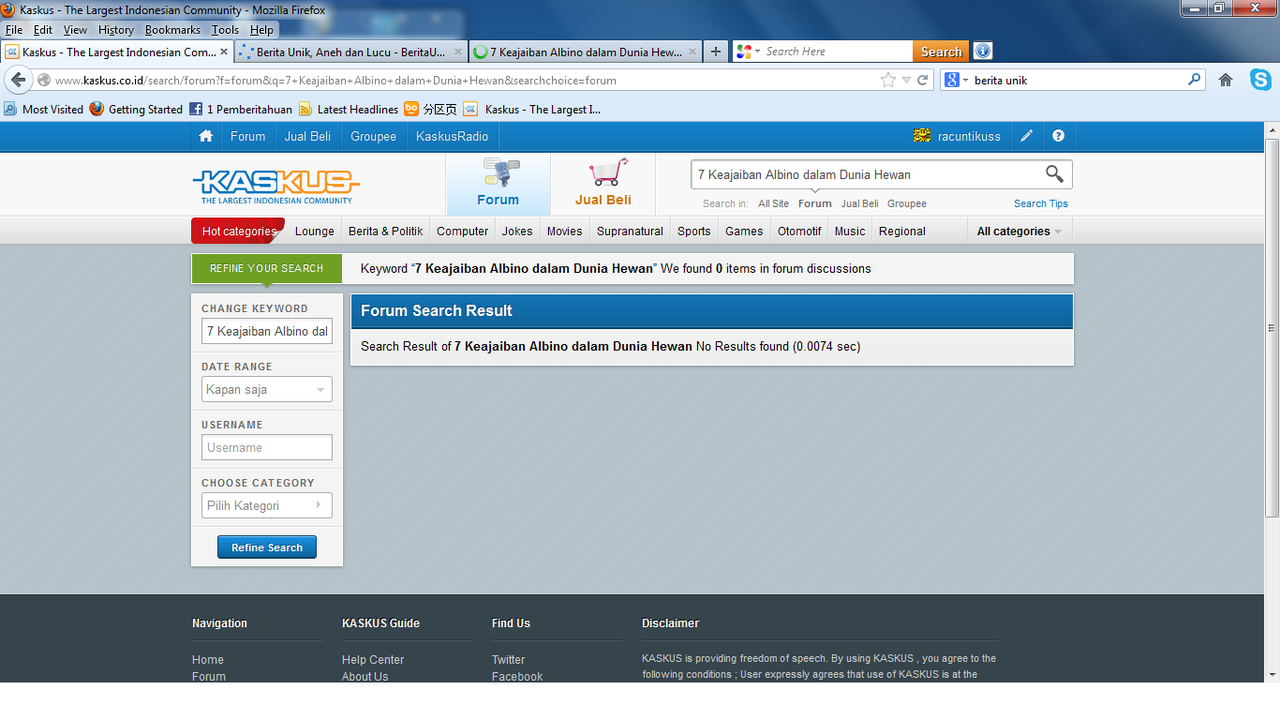Open the Edit menu
Image resolution: width=1280 pixels, height=720 pixels.
(43, 30)
